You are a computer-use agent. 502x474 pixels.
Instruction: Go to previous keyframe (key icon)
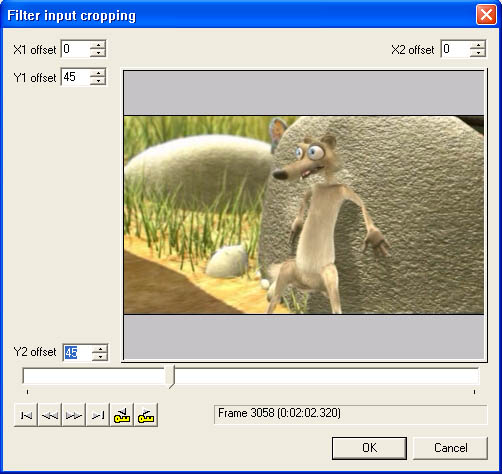point(122,415)
